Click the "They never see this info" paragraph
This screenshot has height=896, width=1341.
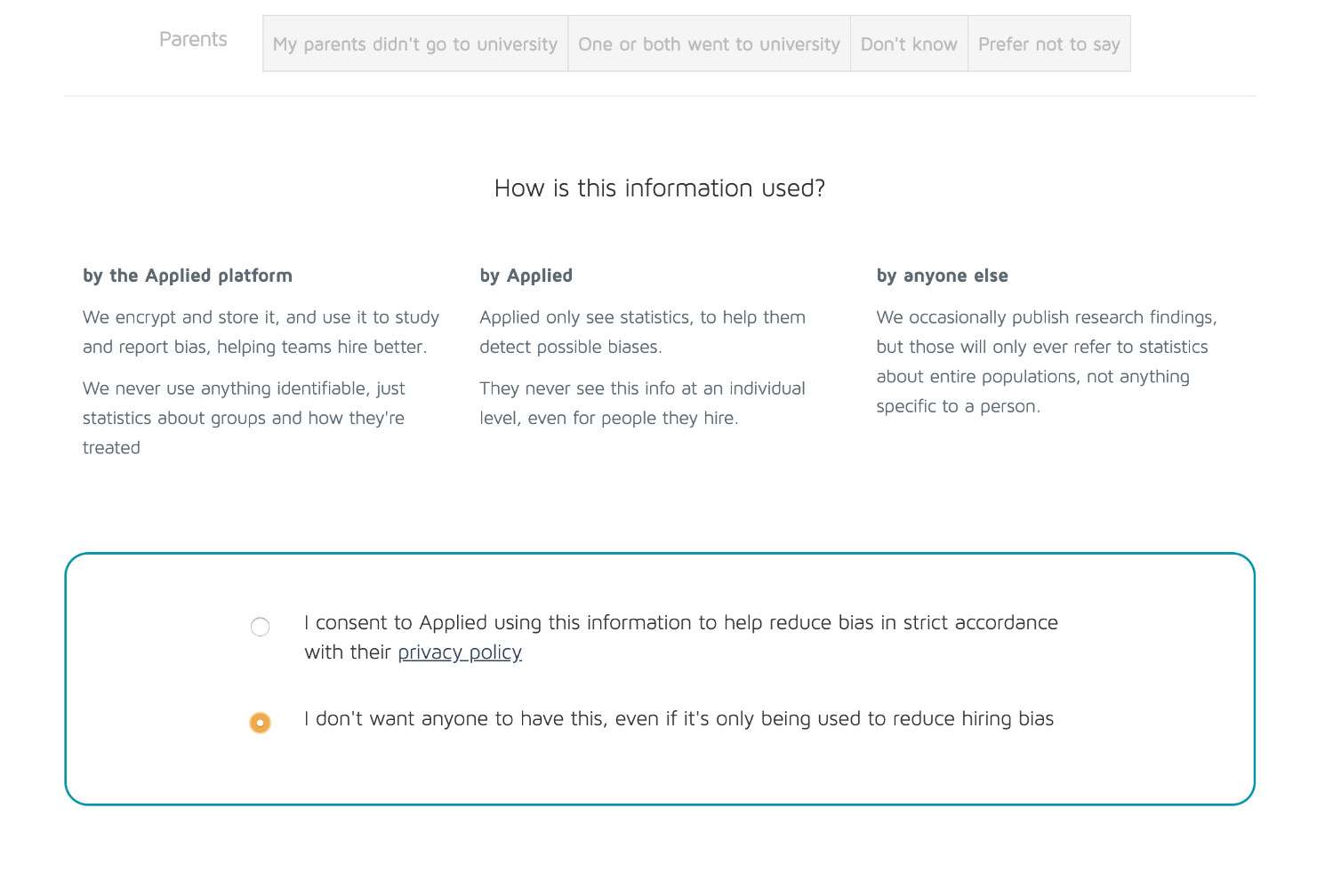[642, 403]
